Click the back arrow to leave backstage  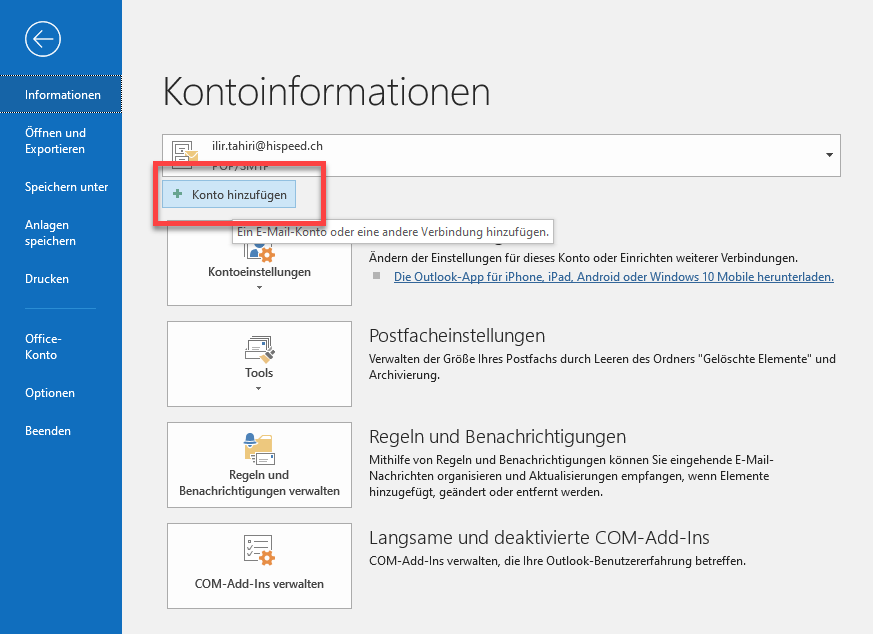44,39
